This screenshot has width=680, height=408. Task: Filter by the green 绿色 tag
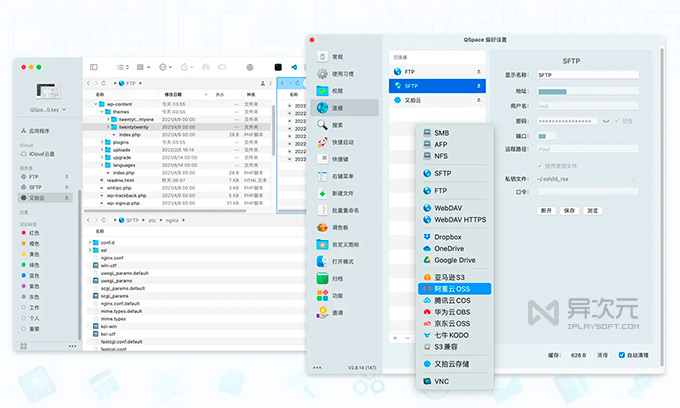point(30,265)
